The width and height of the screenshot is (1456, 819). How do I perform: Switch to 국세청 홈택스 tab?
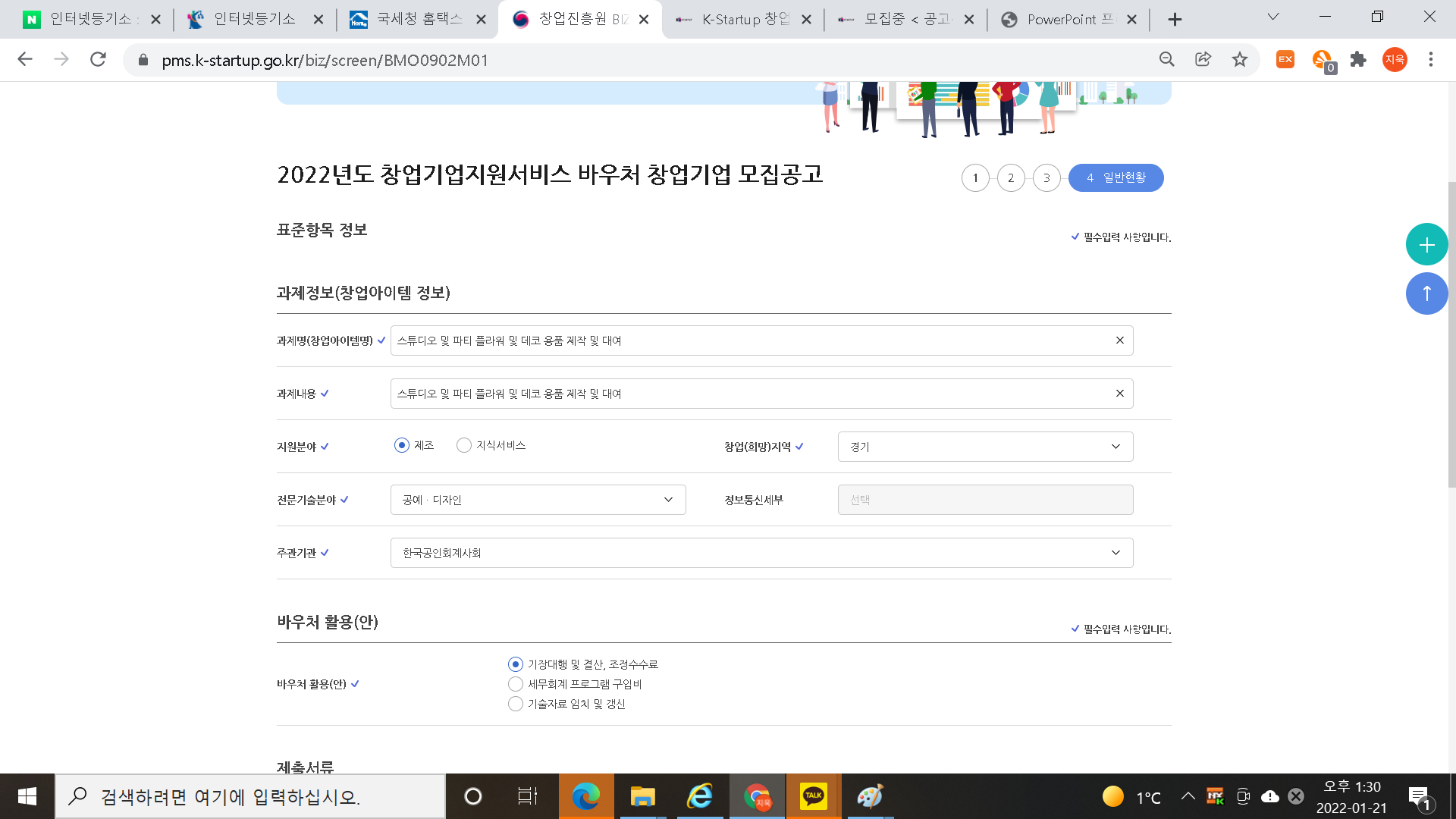point(418,20)
